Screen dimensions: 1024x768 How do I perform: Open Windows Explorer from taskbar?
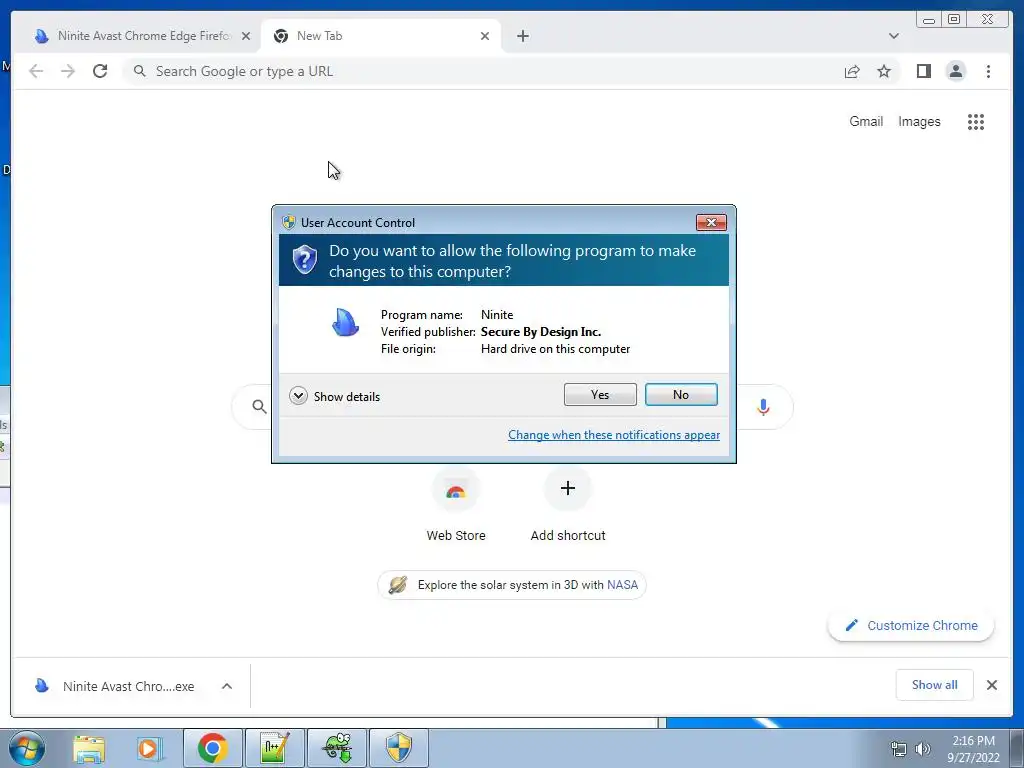[89, 748]
